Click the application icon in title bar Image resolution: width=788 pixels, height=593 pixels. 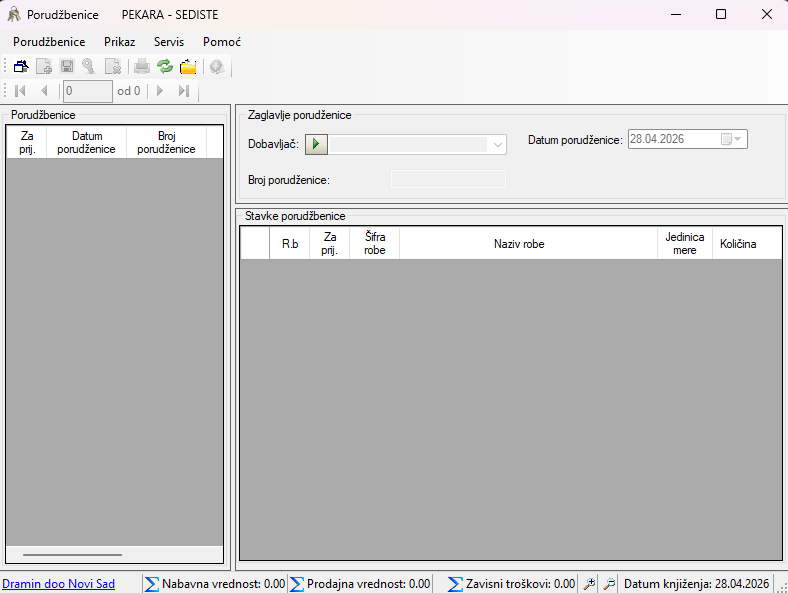[x=14, y=15]
